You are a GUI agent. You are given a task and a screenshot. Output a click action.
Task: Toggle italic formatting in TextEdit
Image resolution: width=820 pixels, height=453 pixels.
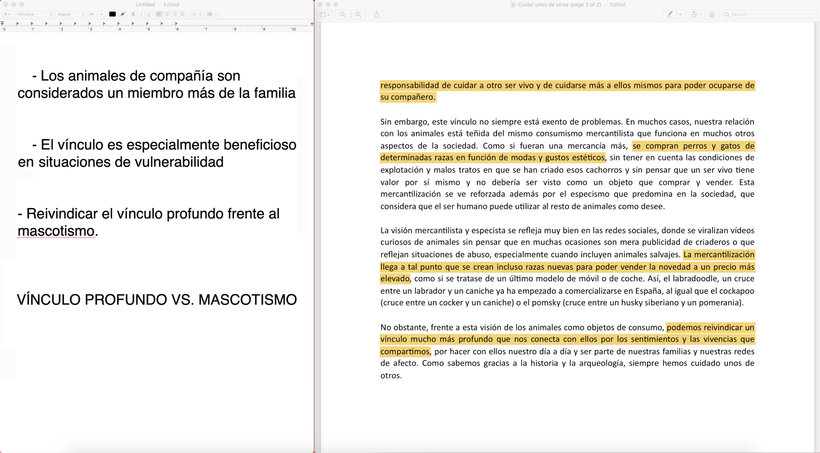click(141, 14)
